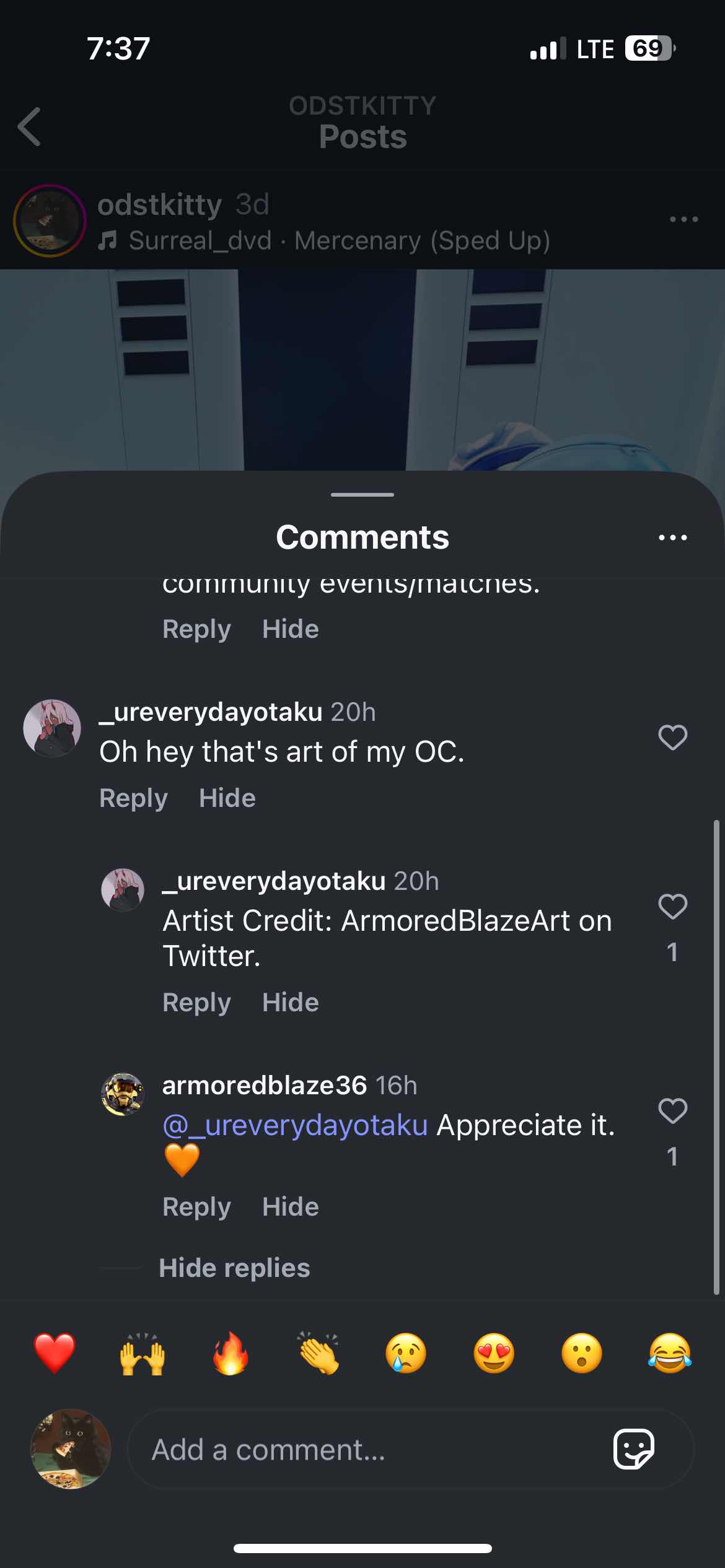Tap the back arrow to leave Posts

pos(29,126)
